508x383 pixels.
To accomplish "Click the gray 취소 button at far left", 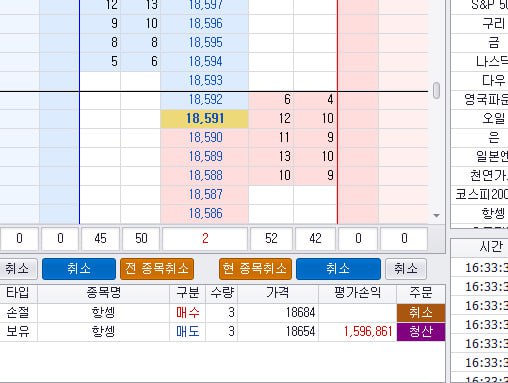I will (17, 269).
